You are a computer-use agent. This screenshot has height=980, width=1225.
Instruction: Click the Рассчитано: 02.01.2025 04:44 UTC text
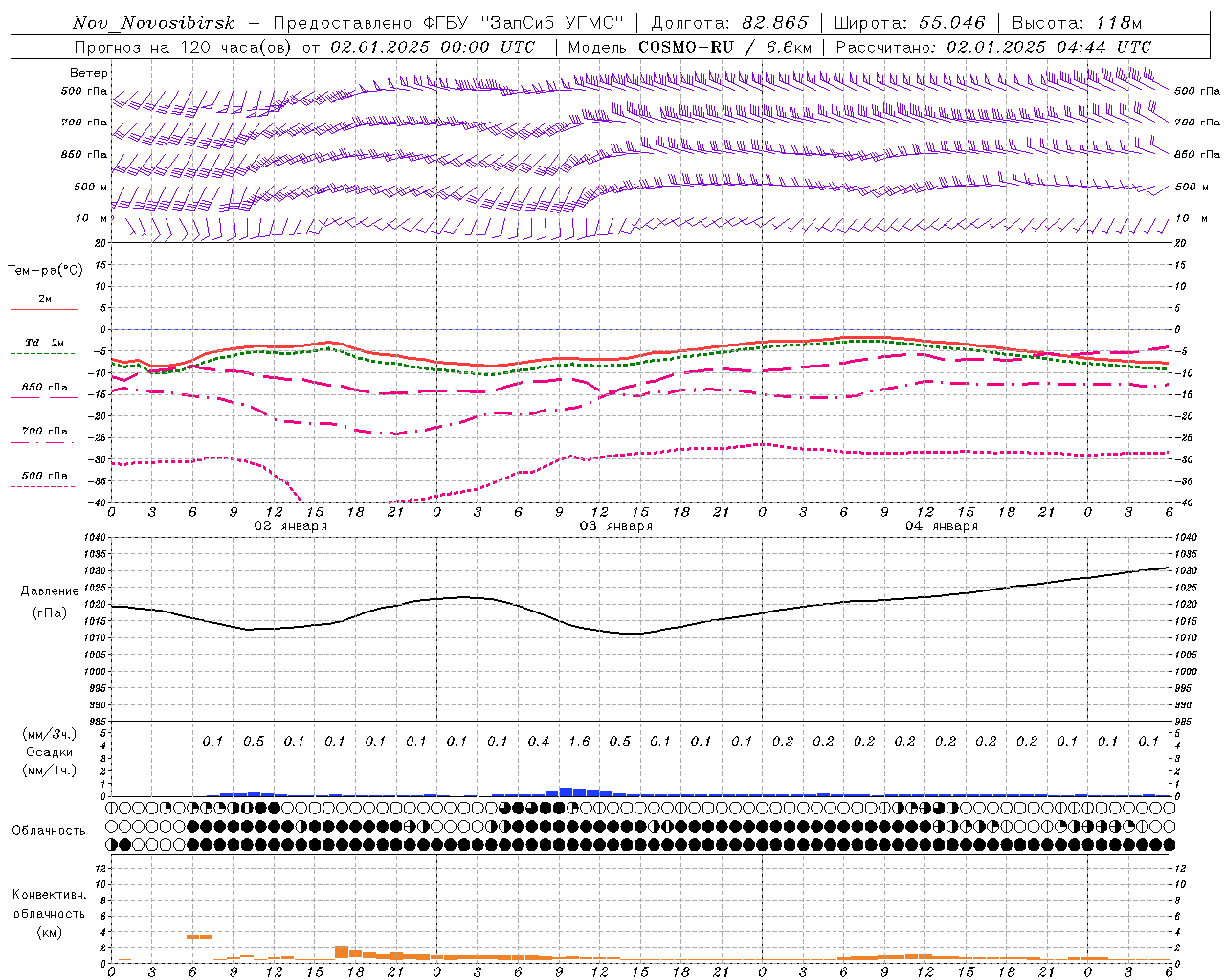pos(993,47)
